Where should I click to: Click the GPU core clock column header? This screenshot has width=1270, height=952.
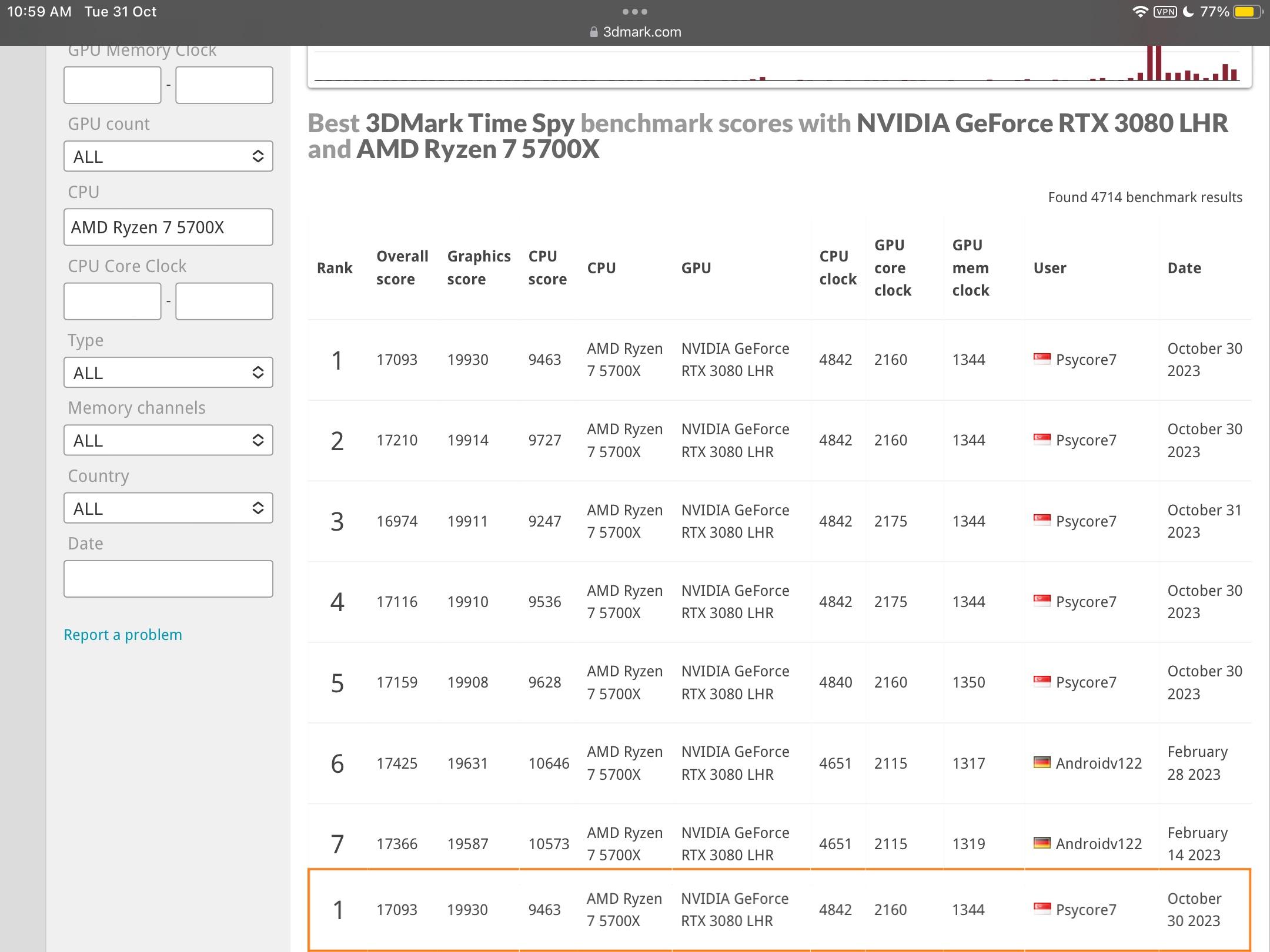coord(893,268)
